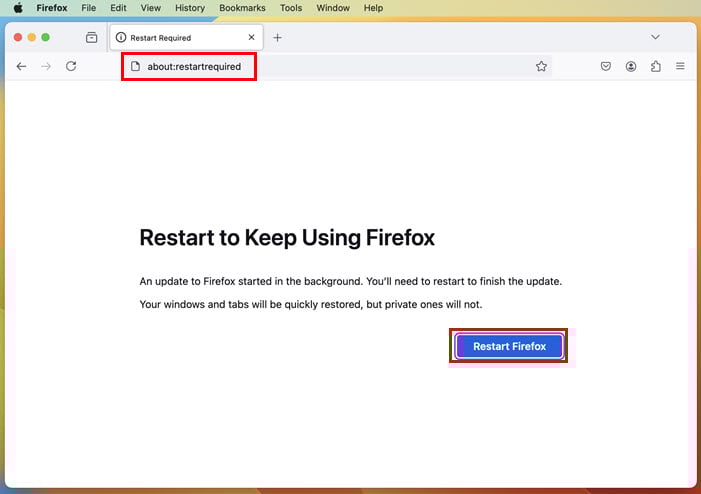Open the Help menu
The image size is (701, 494).
pos(373,8)
